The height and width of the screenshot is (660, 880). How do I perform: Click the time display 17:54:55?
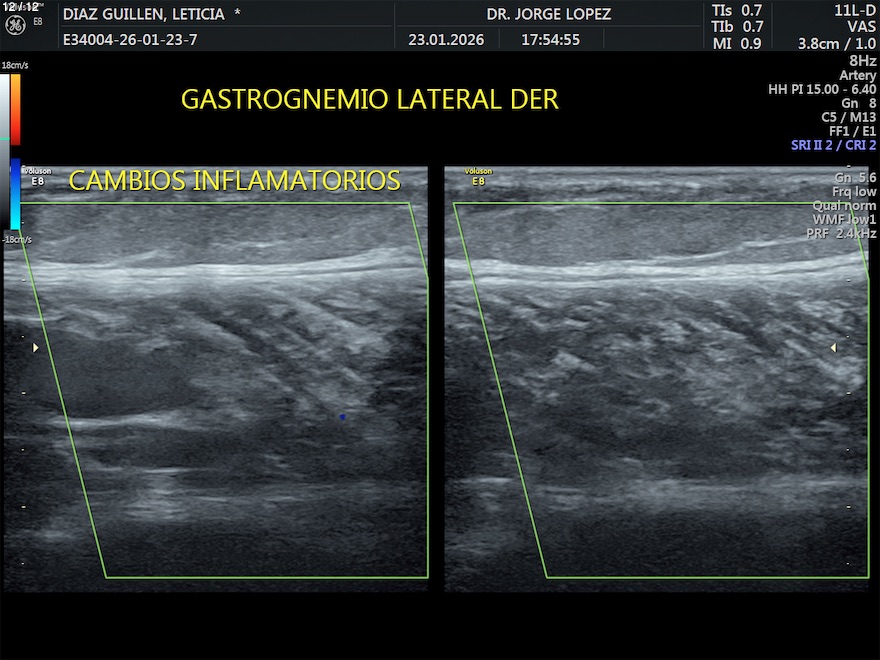[x=550, y=40]
